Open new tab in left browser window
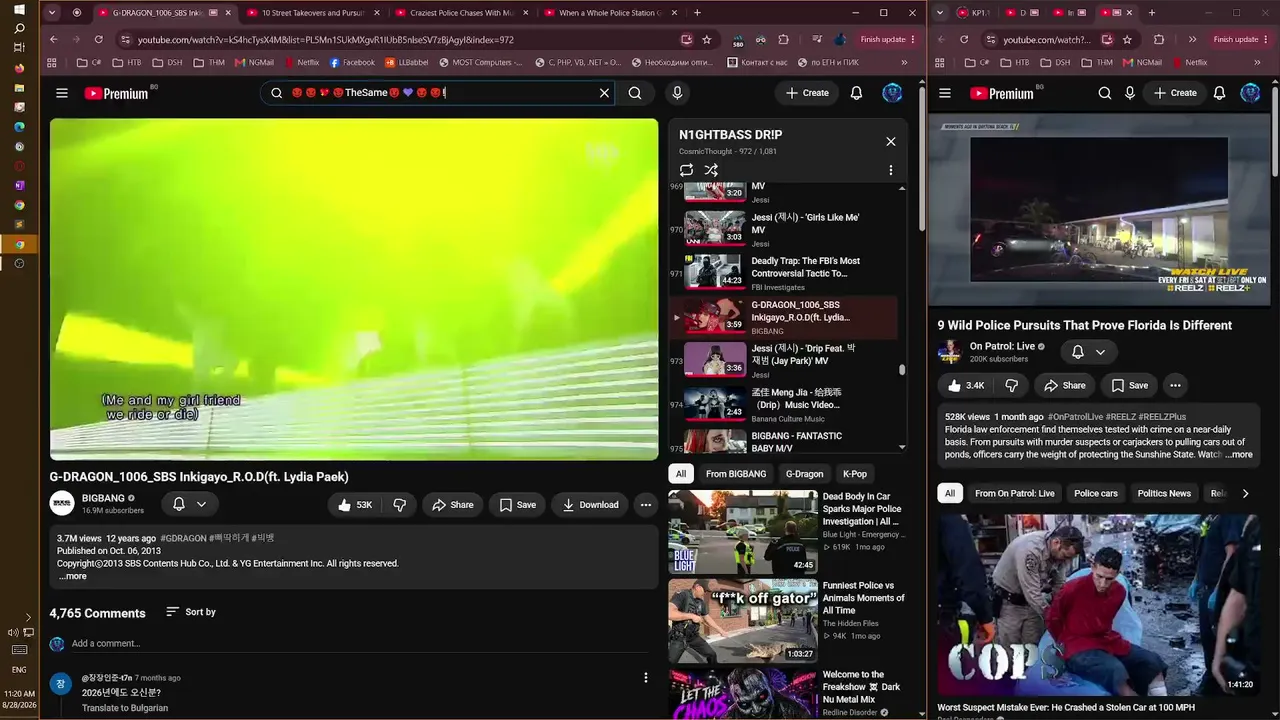1280x720 pixels. click(697, 13)
